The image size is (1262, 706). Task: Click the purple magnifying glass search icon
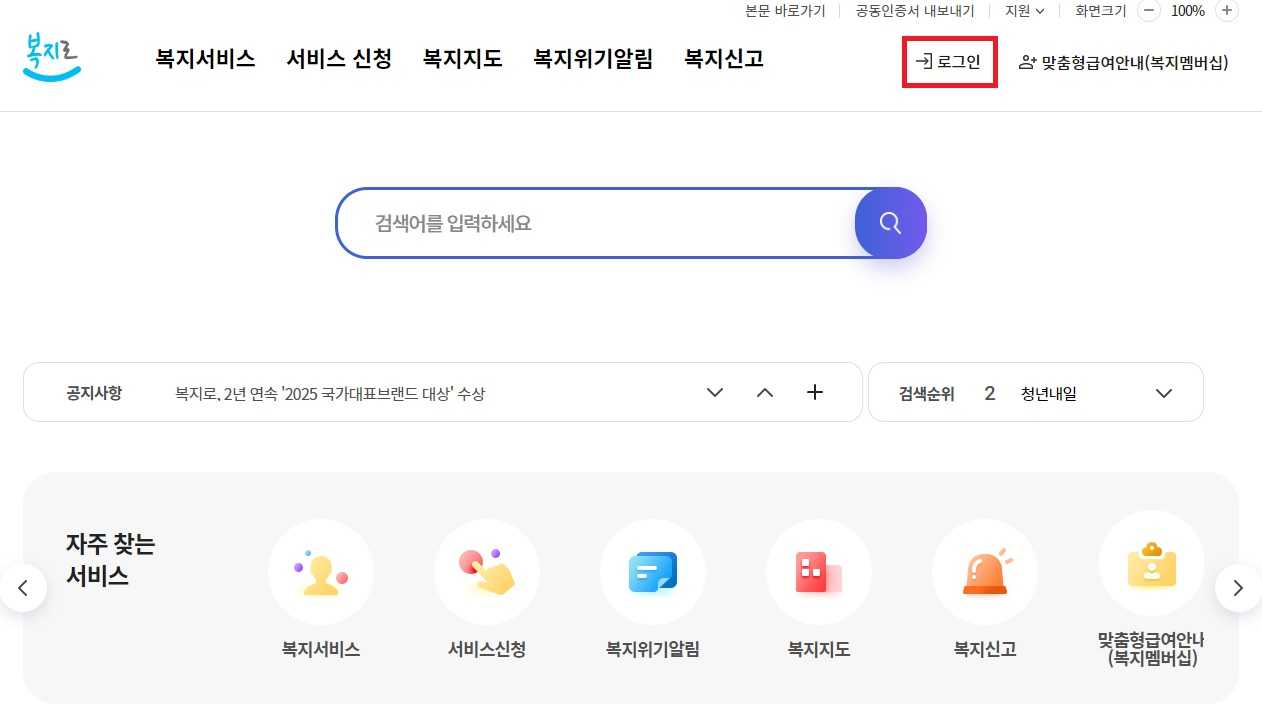pyautogui.click(x=890, y=223)
